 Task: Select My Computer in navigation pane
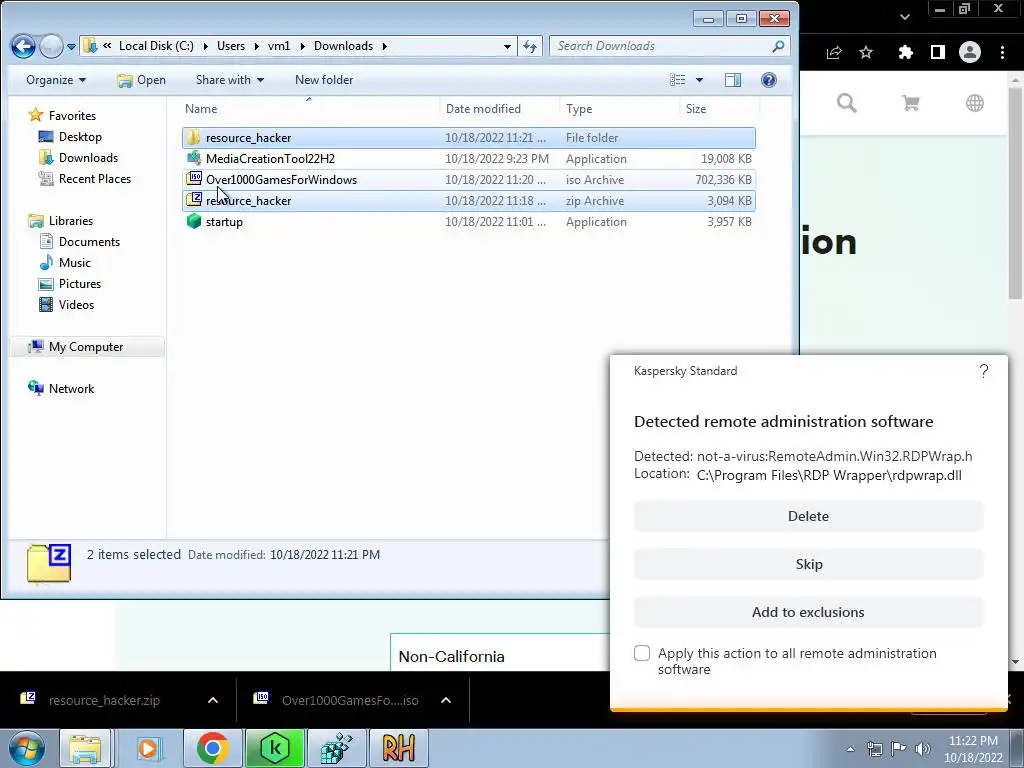(86, 347)
